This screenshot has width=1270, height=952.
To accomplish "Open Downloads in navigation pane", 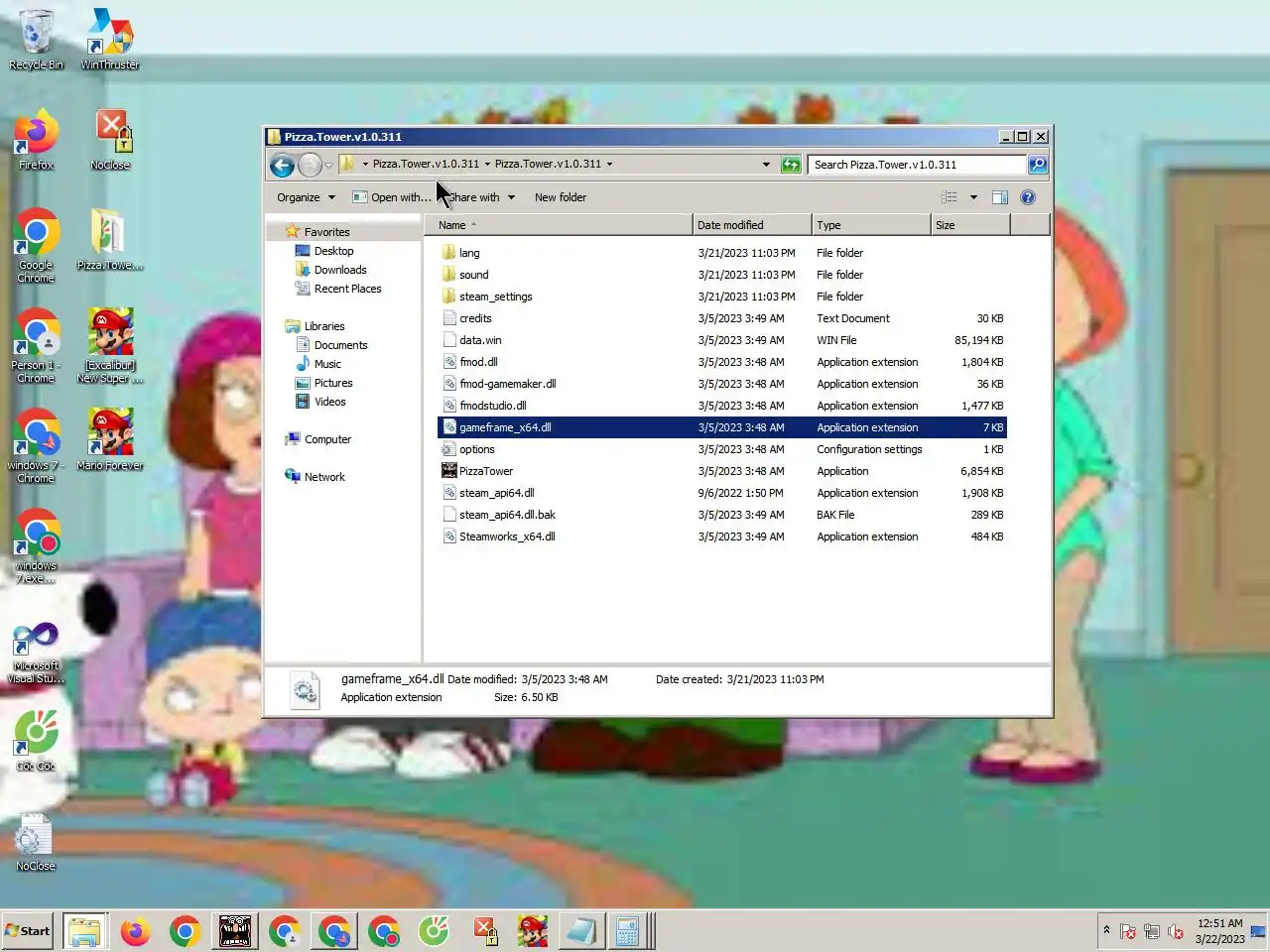I will pos(340,270).
